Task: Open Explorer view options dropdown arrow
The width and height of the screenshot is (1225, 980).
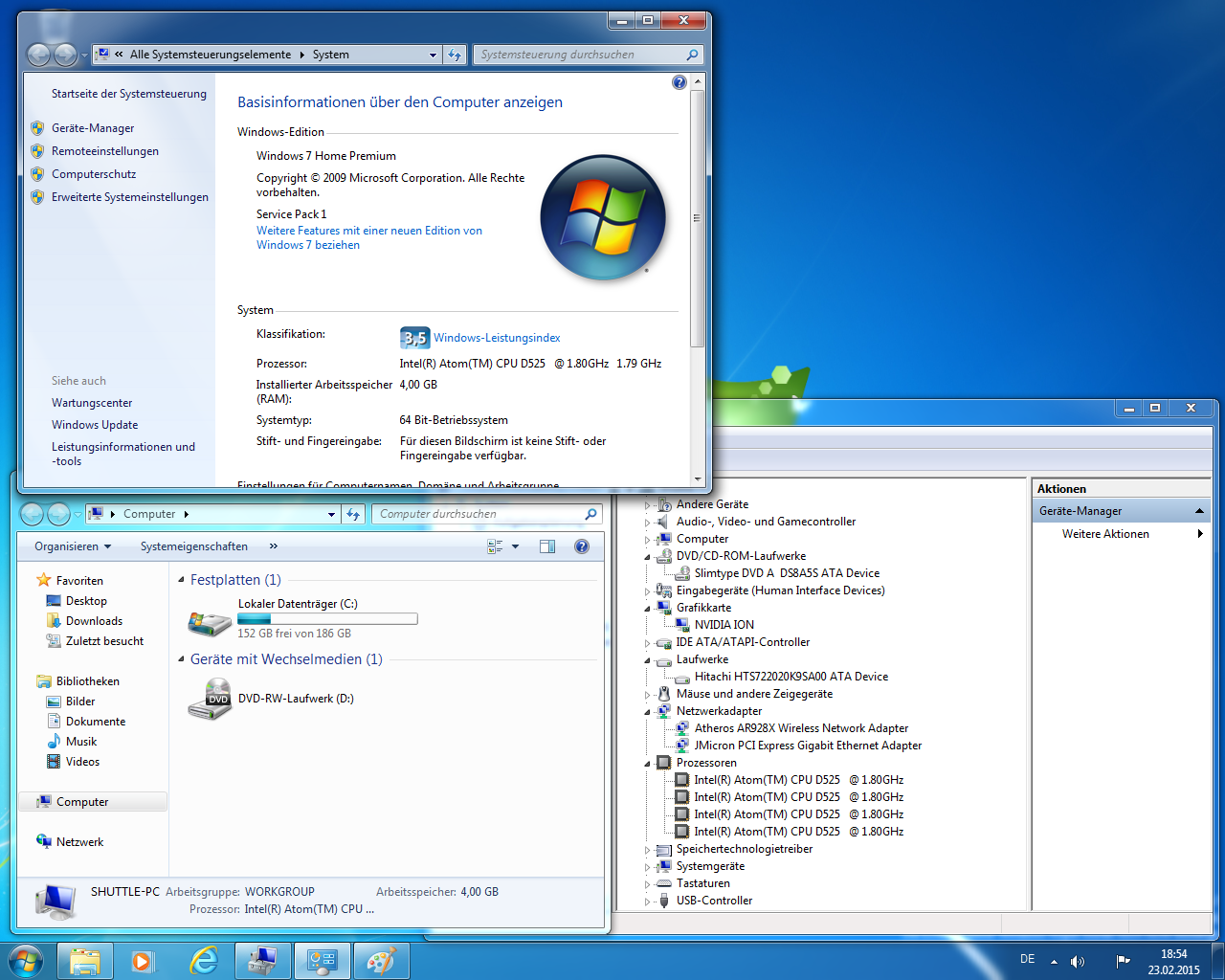Action: click(515, 546)
